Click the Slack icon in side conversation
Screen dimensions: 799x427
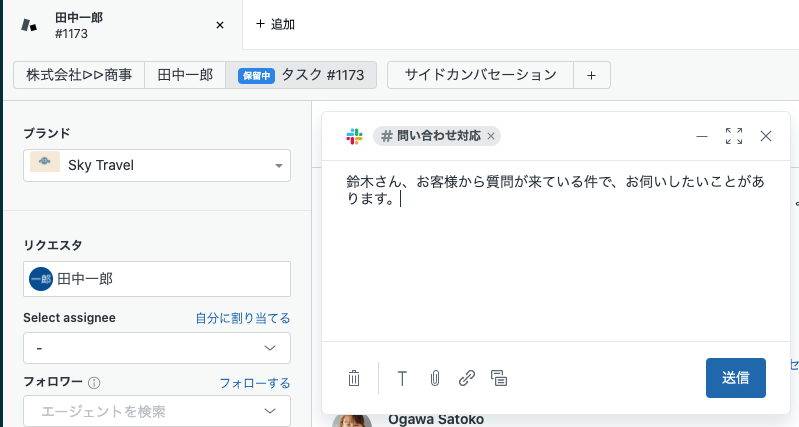[x=354, y=136]
